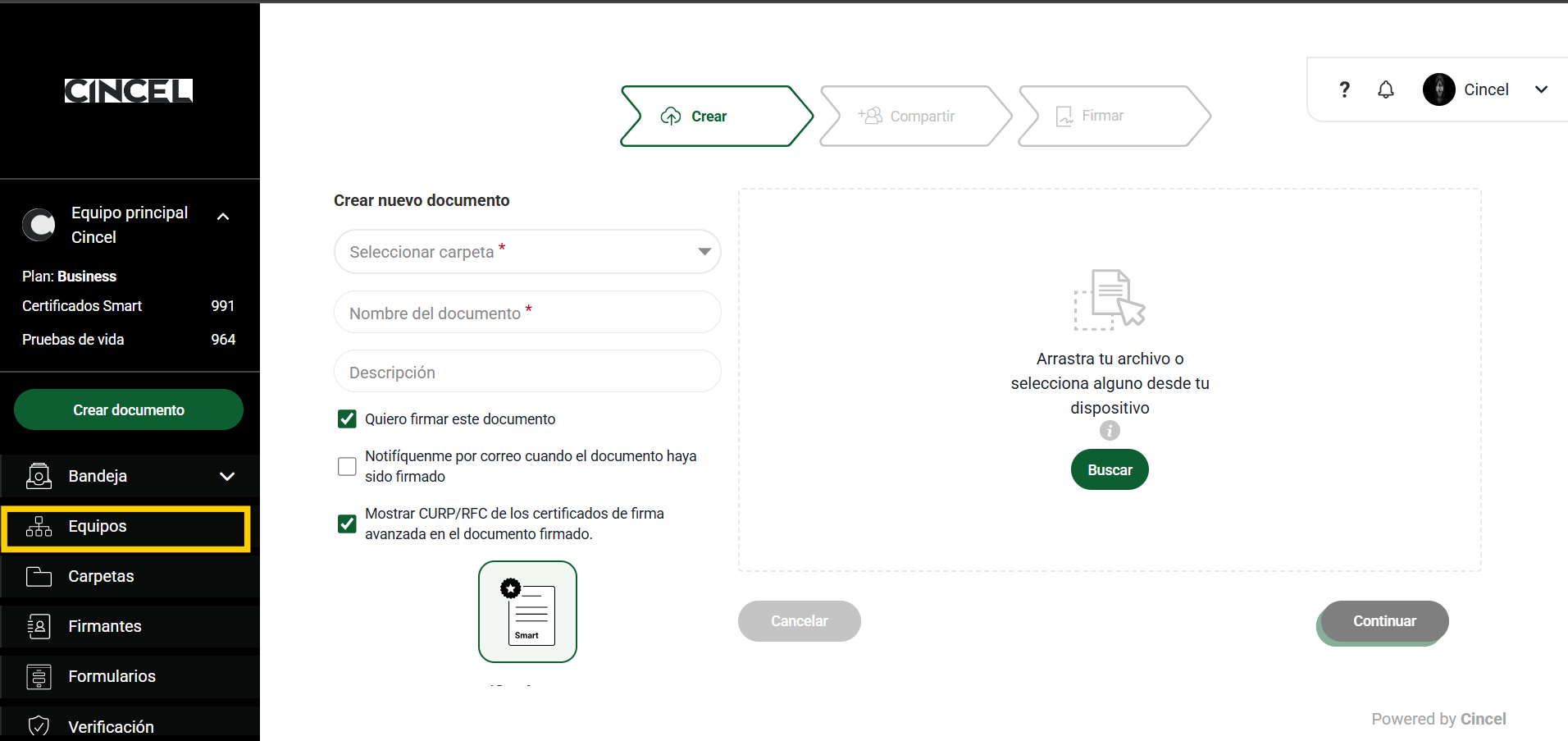
Task: Open Carpetas in the sidebar
Action: 101,577
